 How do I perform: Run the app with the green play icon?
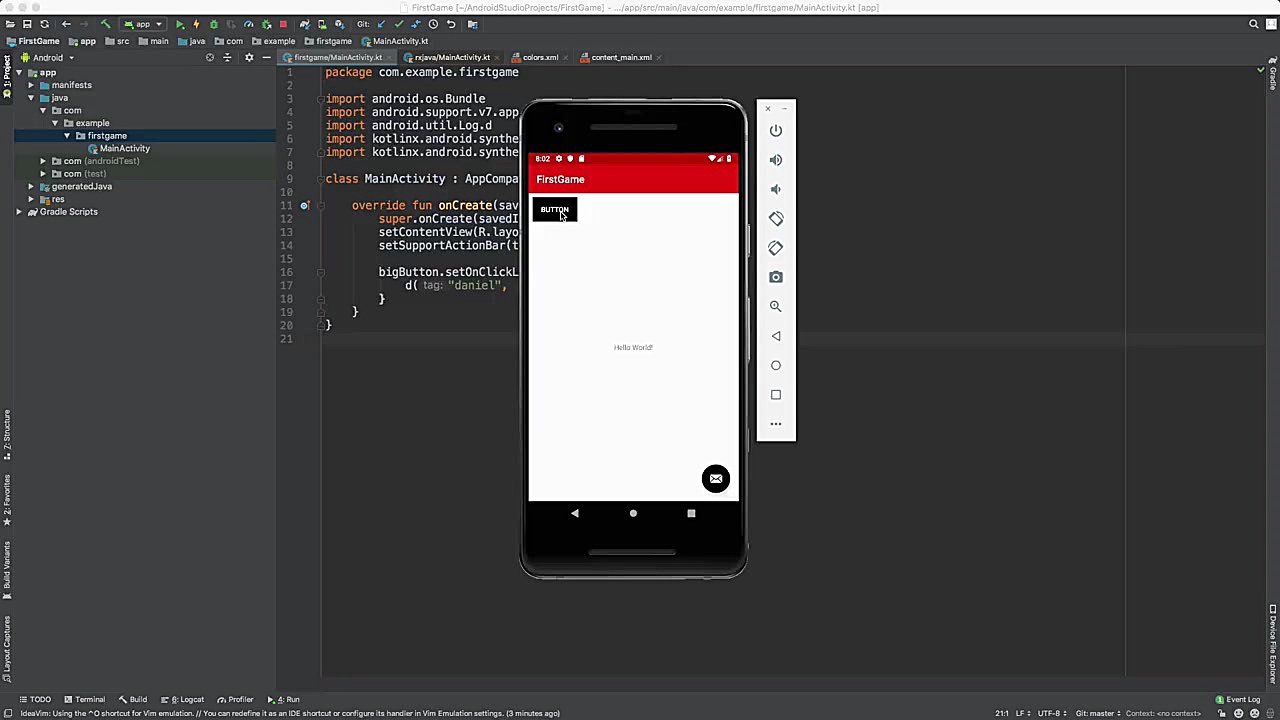click(x=180, y=24)
